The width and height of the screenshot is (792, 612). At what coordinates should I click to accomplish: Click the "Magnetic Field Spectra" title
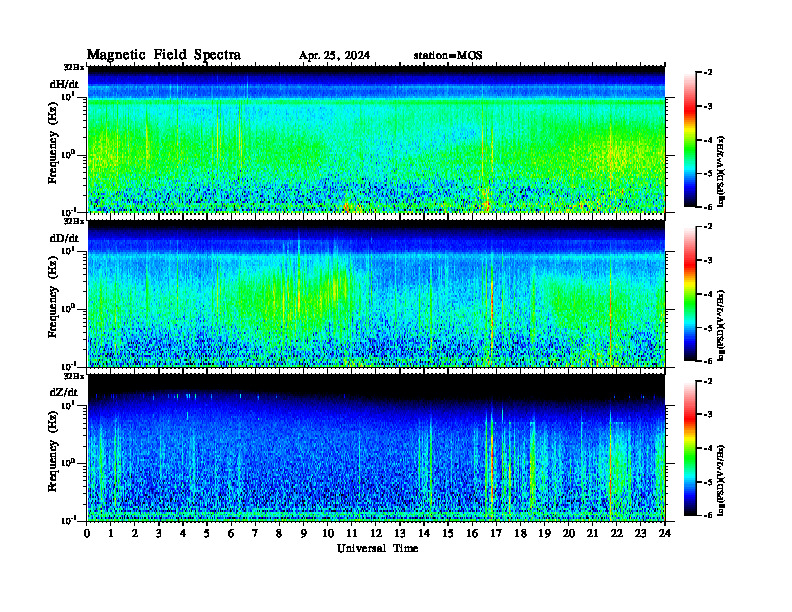click(x=164, y=55)
